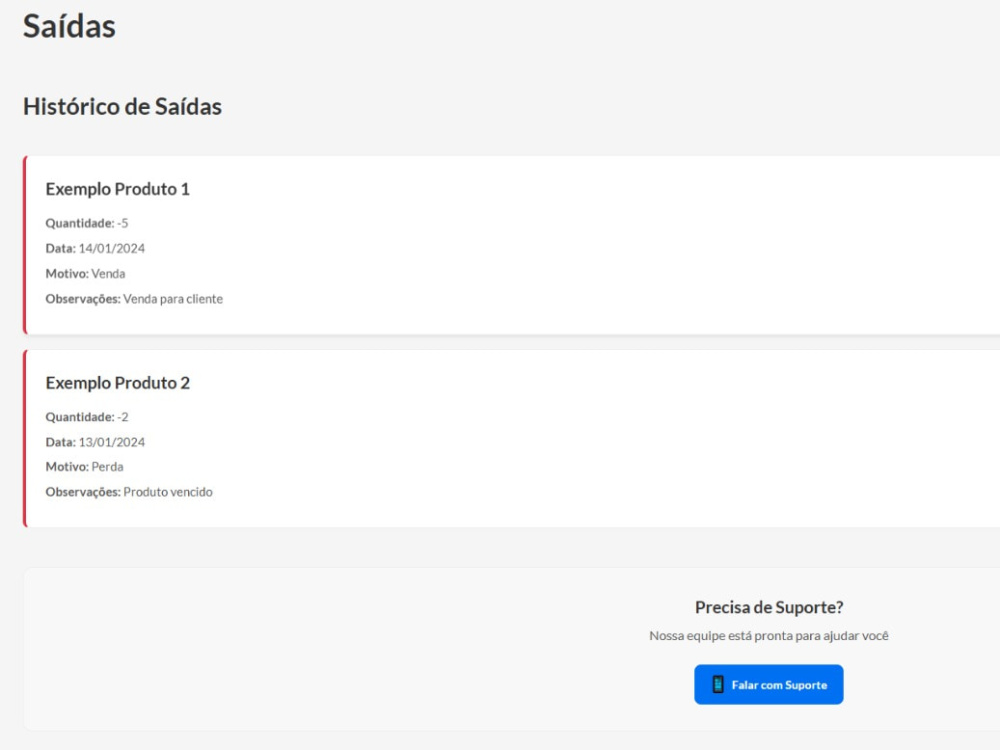
Task: Select the Quantidade: -2 line
Action: pos(87,417)
